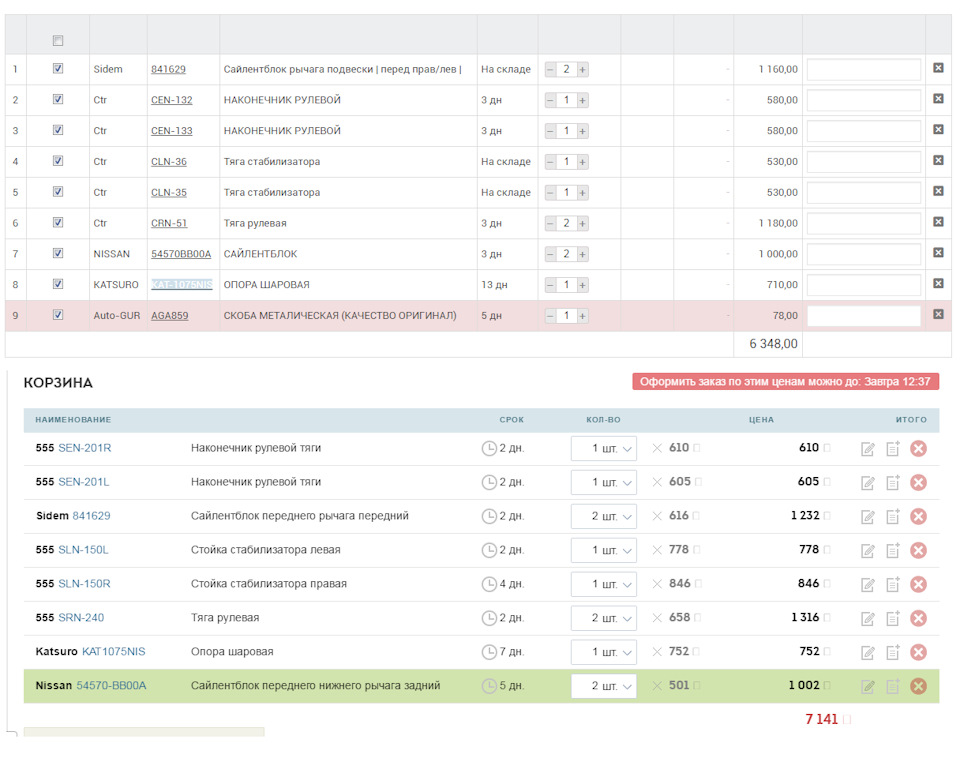This screenshot has width=960, height=758.
Task: Uncheck the CEN-132 row checkbox
Action: click(58, 99)
